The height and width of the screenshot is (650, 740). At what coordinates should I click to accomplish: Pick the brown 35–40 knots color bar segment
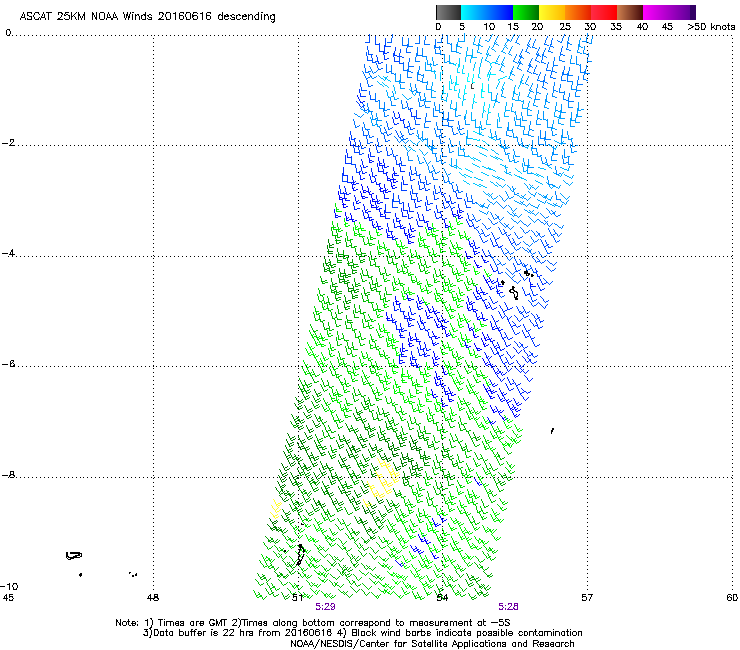630,12
